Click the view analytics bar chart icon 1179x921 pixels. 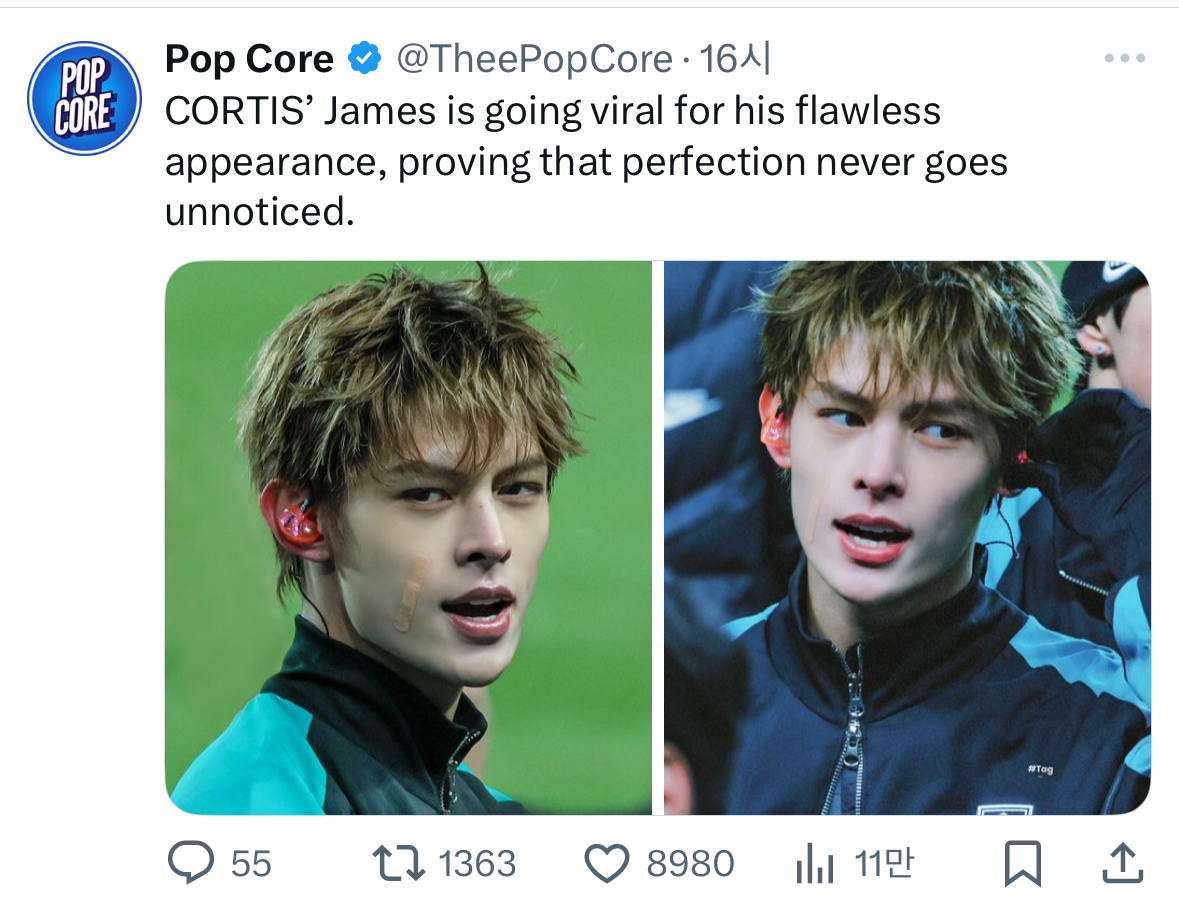pyautogui.click(x=815, y=864)
